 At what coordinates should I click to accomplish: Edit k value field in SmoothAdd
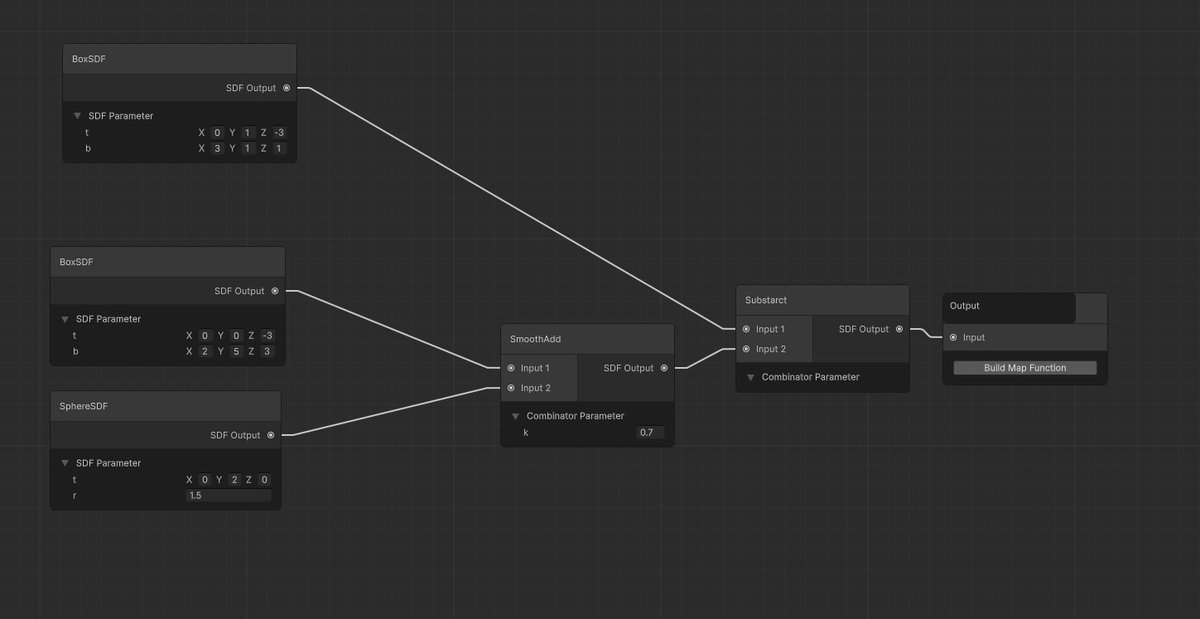pyautogui.click(x=650, y=433)
